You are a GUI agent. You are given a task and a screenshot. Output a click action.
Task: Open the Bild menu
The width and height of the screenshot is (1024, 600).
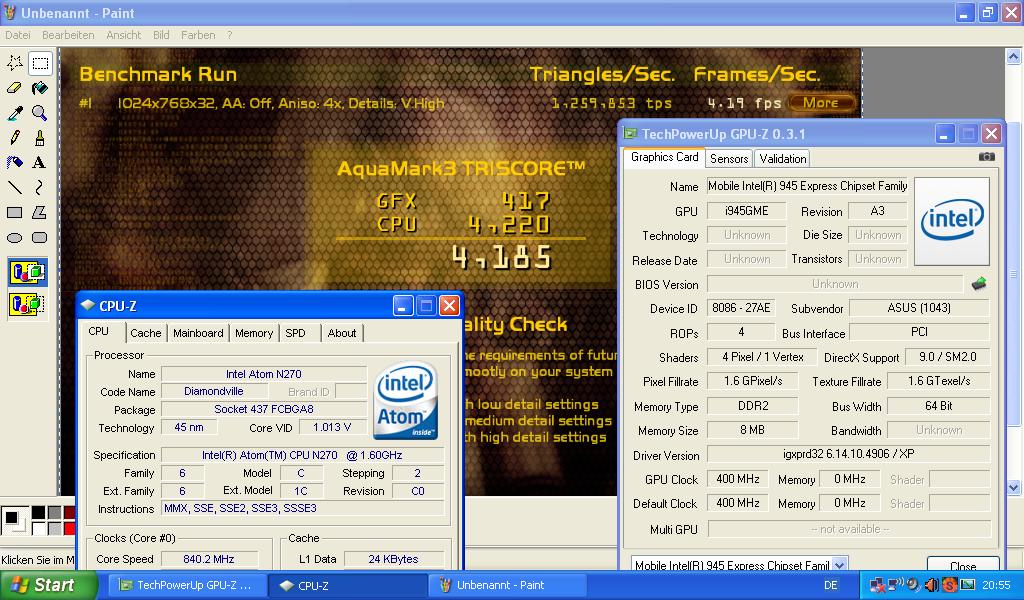coord(161,35)
